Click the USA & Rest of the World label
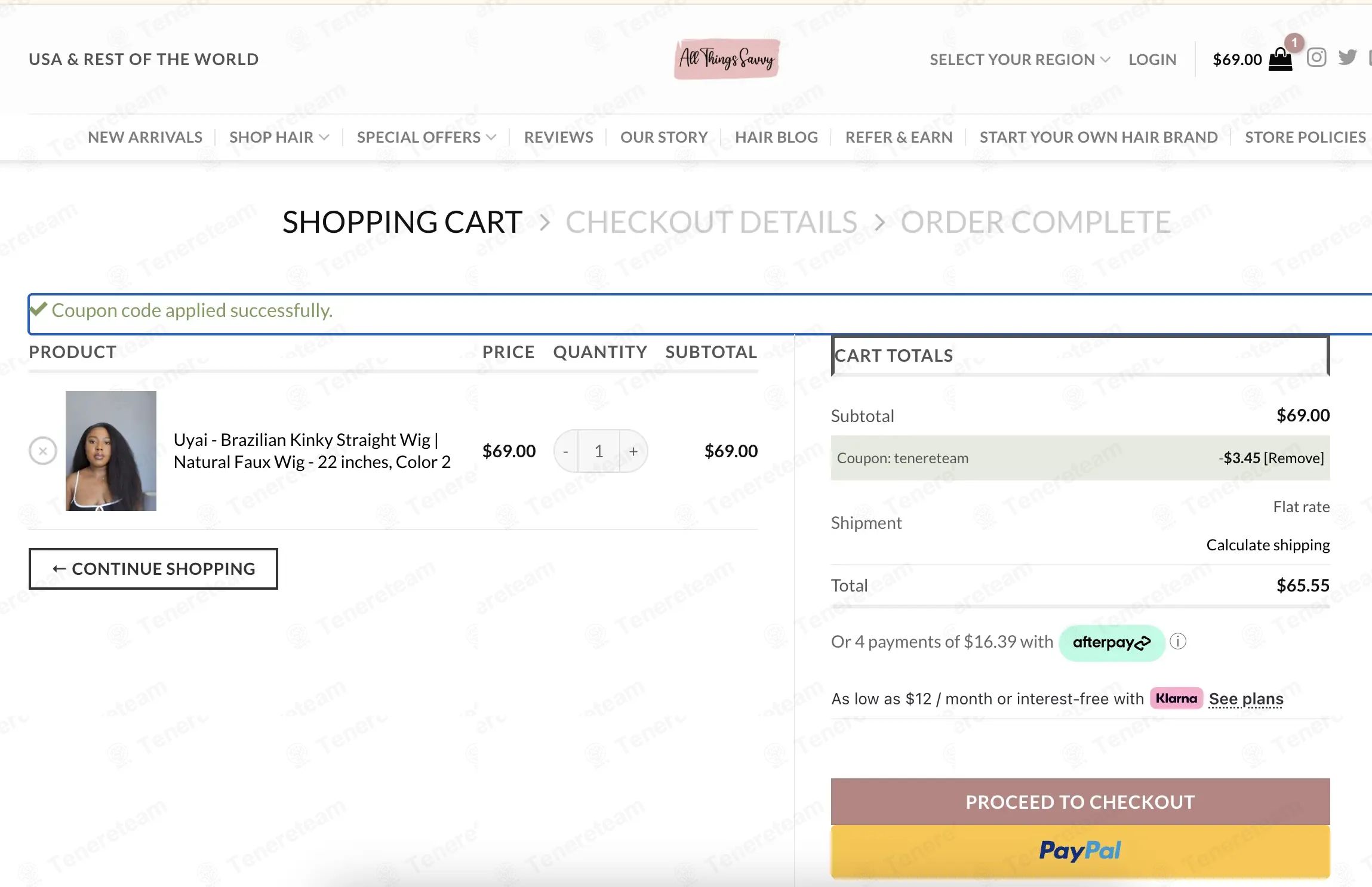 [144, 59]
